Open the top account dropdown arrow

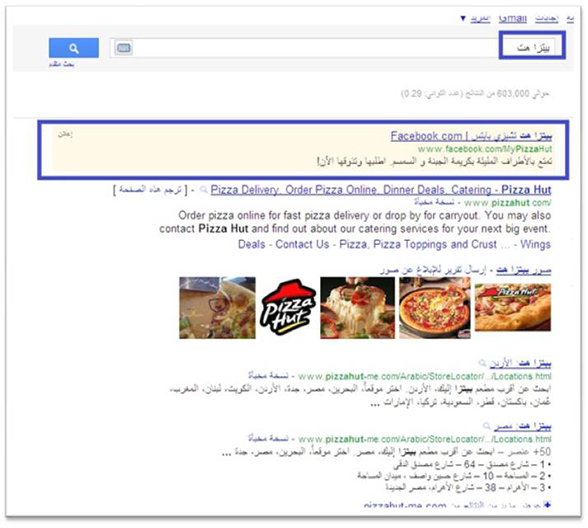[x=463, y=18]
